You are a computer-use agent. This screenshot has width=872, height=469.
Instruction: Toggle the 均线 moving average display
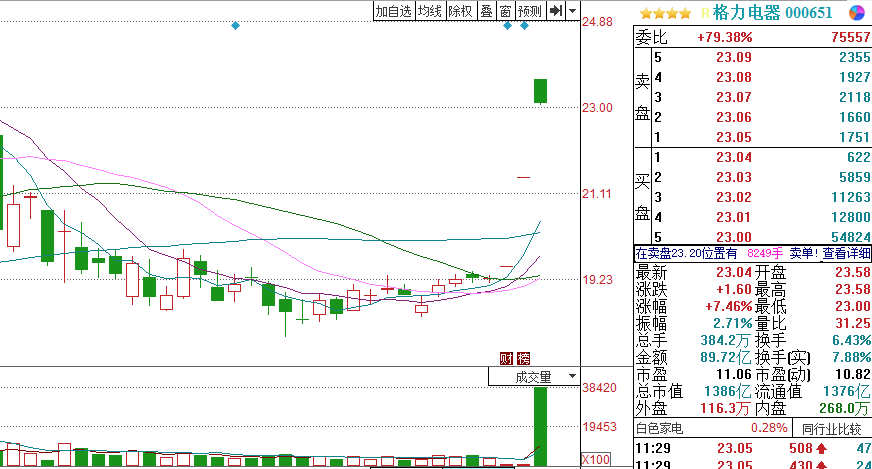[430, 11]
